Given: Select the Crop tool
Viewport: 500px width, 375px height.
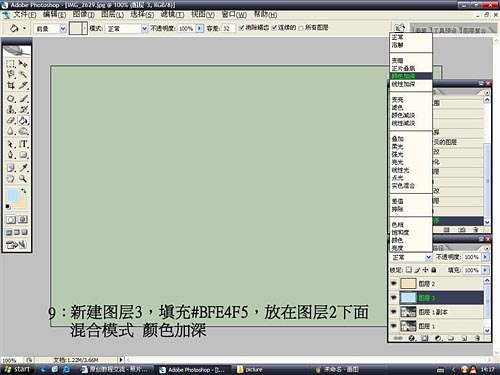Looking at the screenshot, I should click(11, 85).
